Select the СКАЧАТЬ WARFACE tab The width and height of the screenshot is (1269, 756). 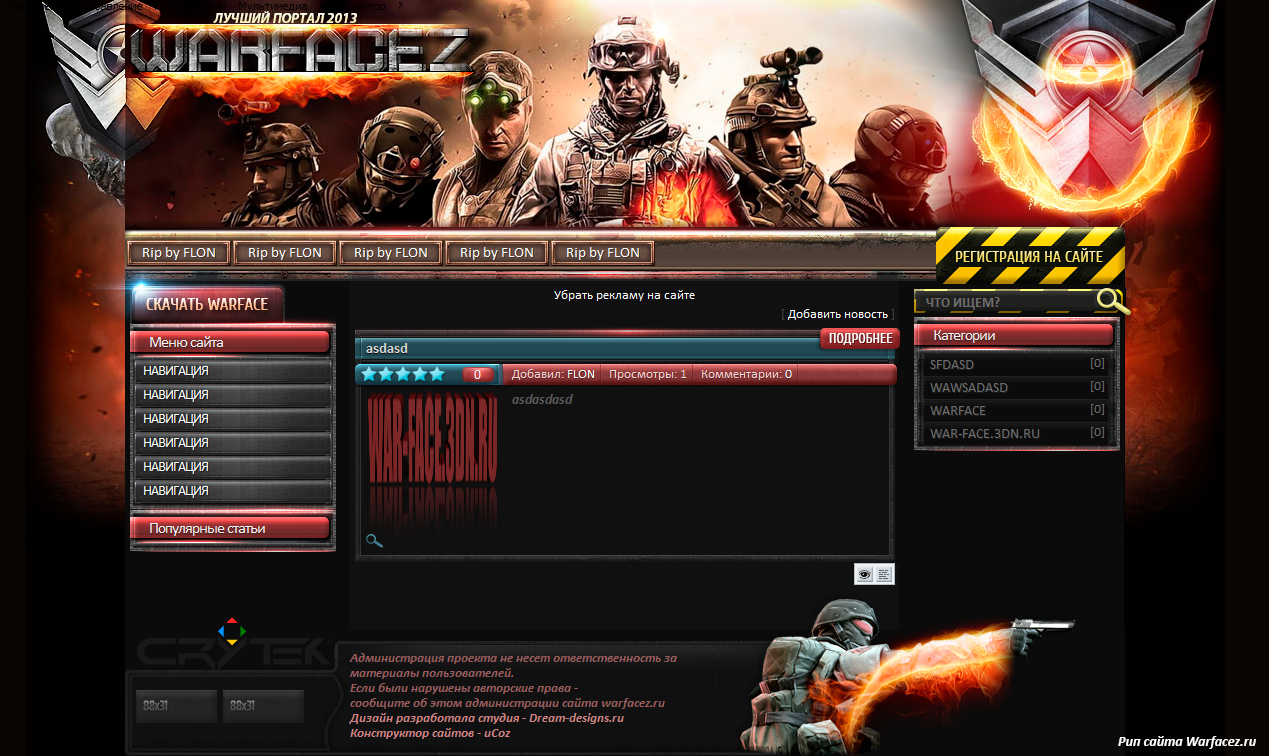click(205, 303)
